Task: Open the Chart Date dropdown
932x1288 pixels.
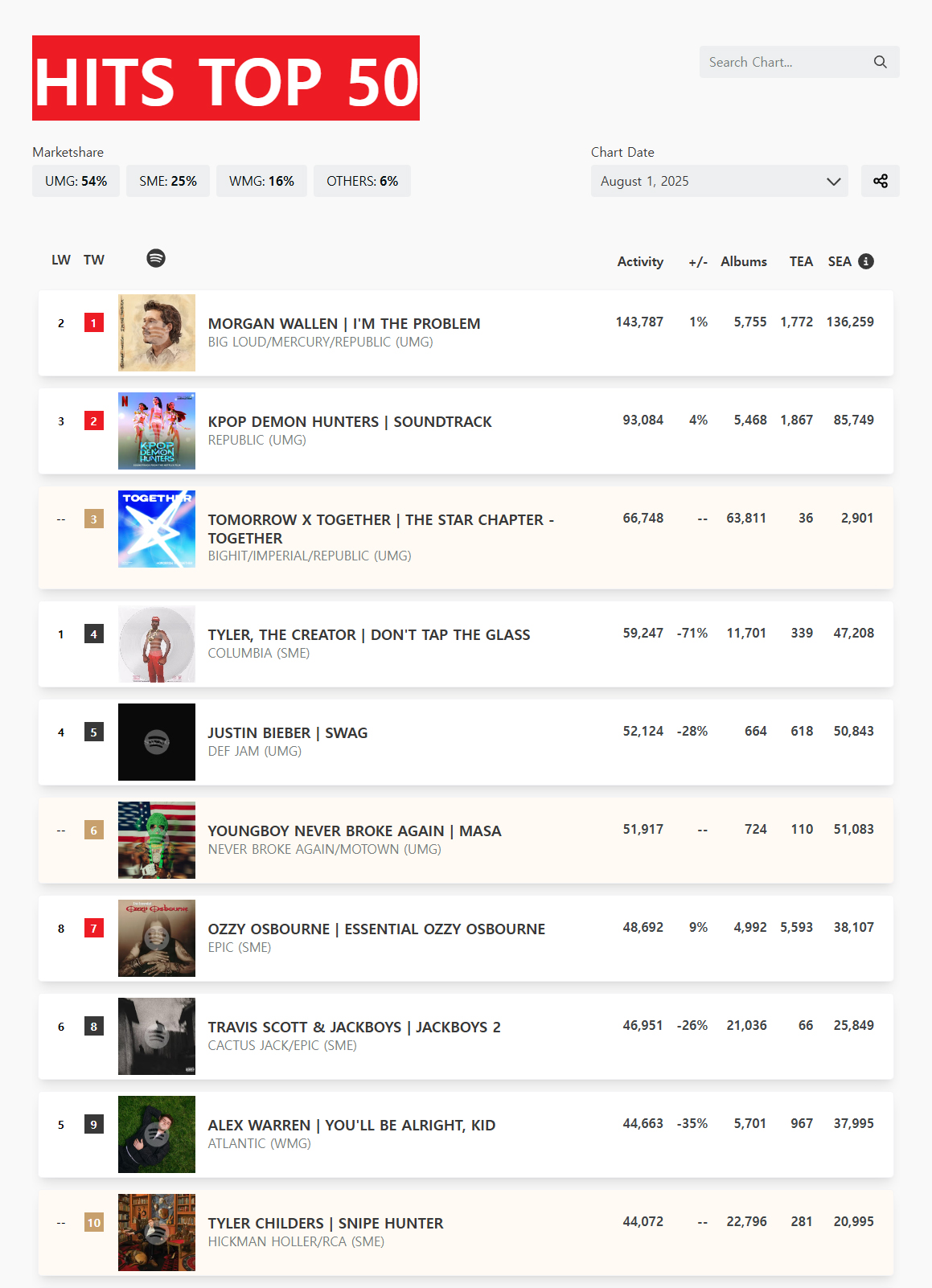Action: coord(719,181)
